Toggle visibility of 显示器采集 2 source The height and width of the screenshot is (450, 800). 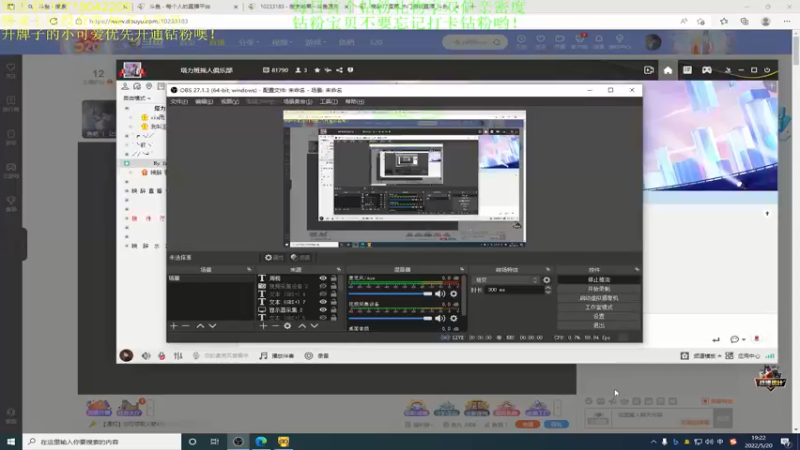coord(323,310)
